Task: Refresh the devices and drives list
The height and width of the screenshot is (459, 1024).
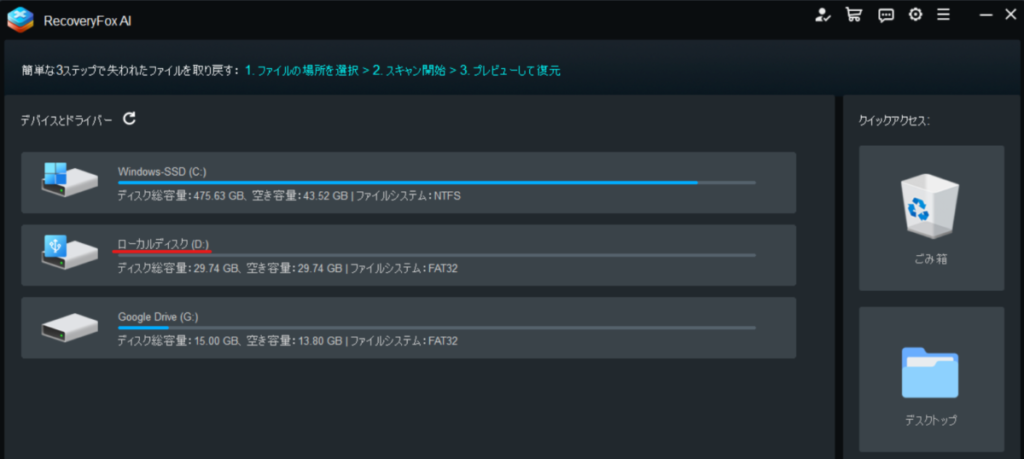Action: click(129, 119)
